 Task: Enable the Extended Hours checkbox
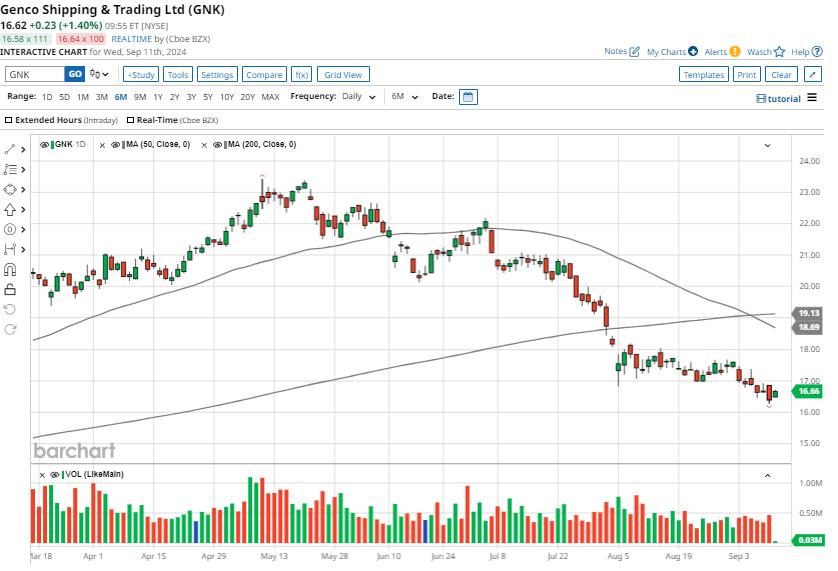coord(9,120)
